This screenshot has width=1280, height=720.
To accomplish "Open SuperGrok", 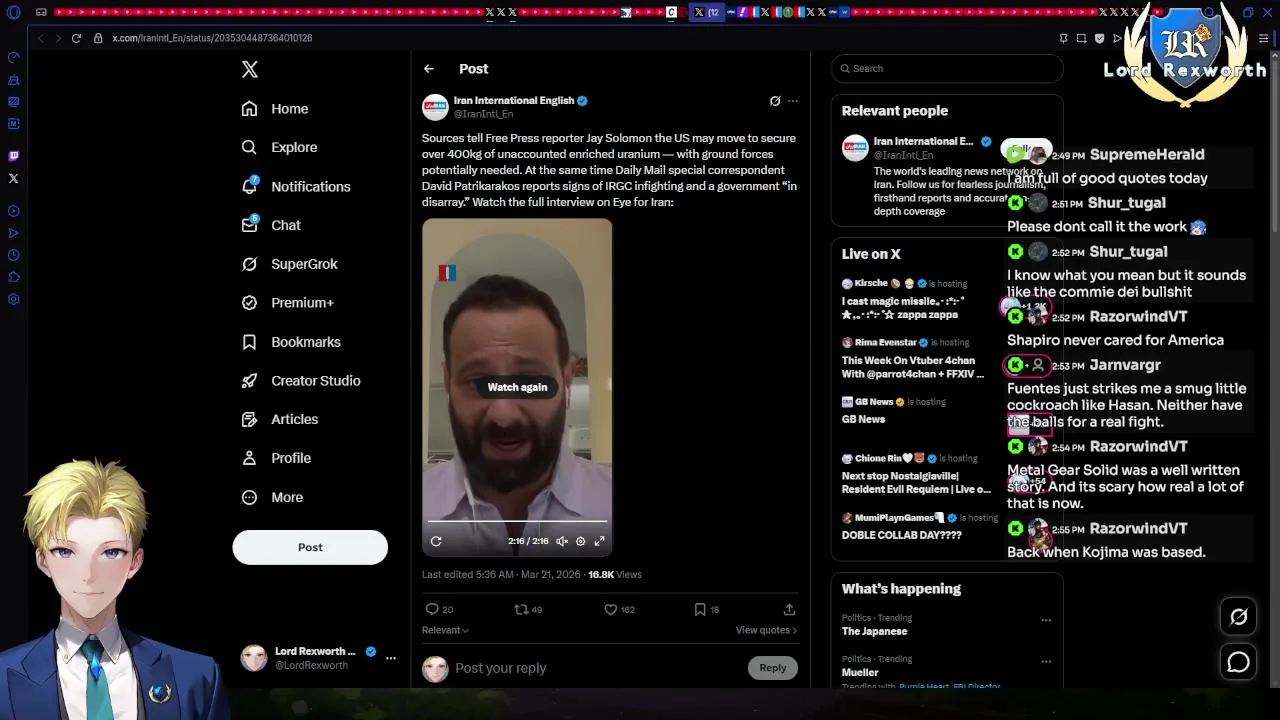I will point(291,264).
